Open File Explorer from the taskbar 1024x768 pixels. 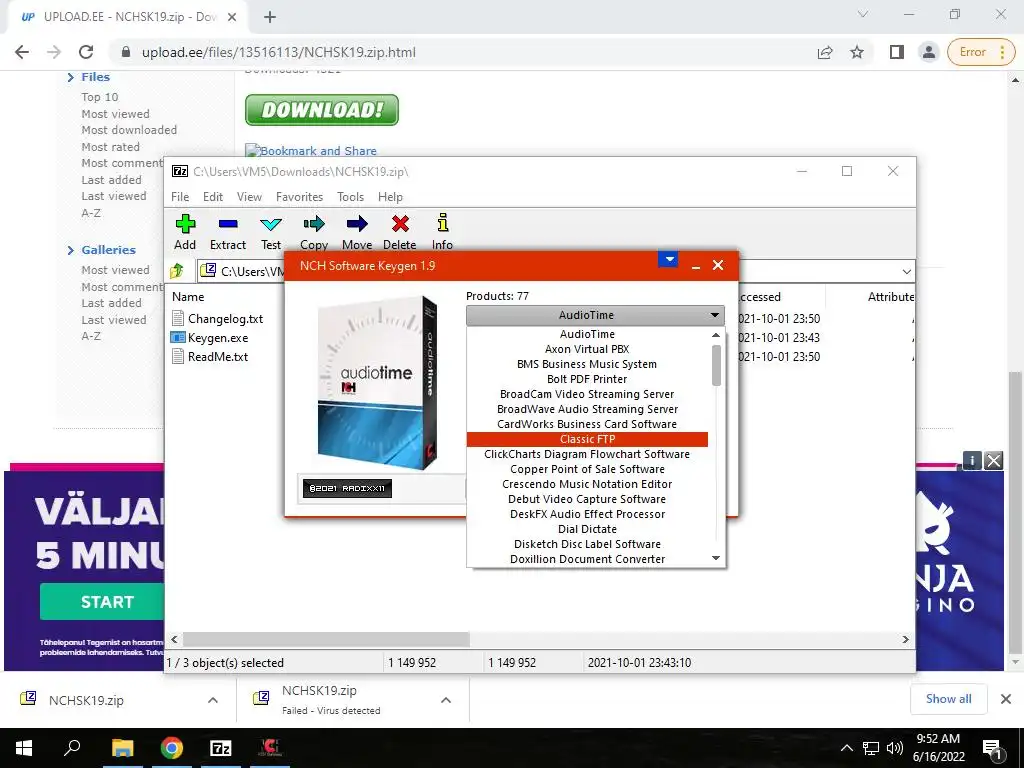pos(122,748)
